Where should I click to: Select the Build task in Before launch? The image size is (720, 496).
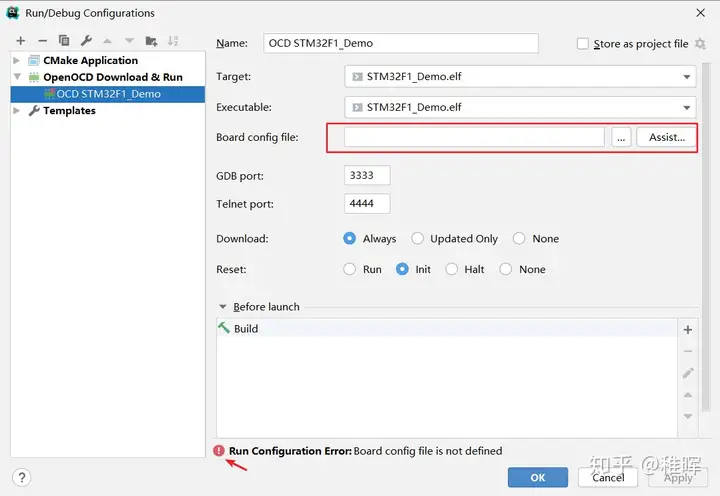point(447,328)
